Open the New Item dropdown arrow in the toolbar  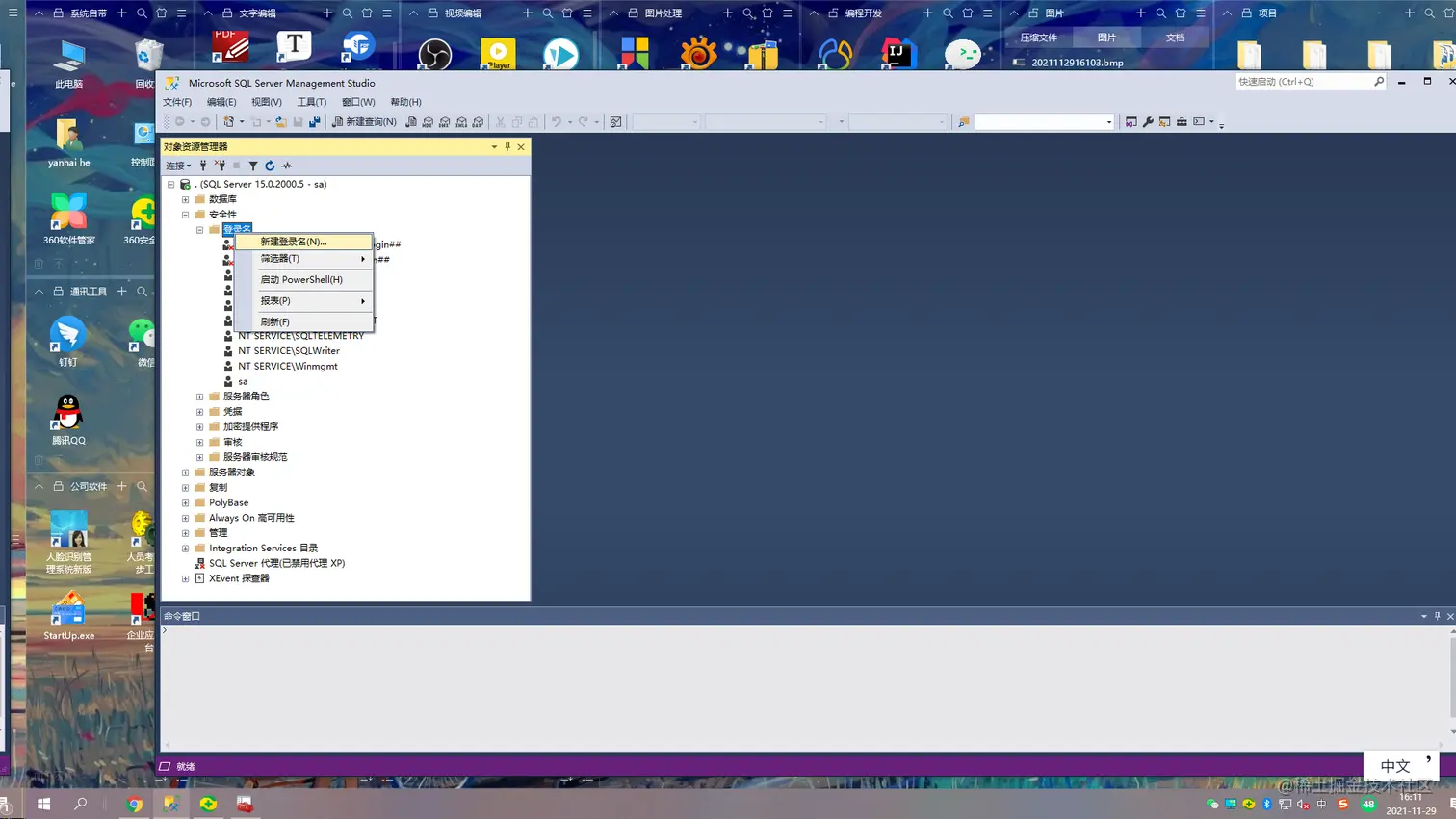[242, 122]
